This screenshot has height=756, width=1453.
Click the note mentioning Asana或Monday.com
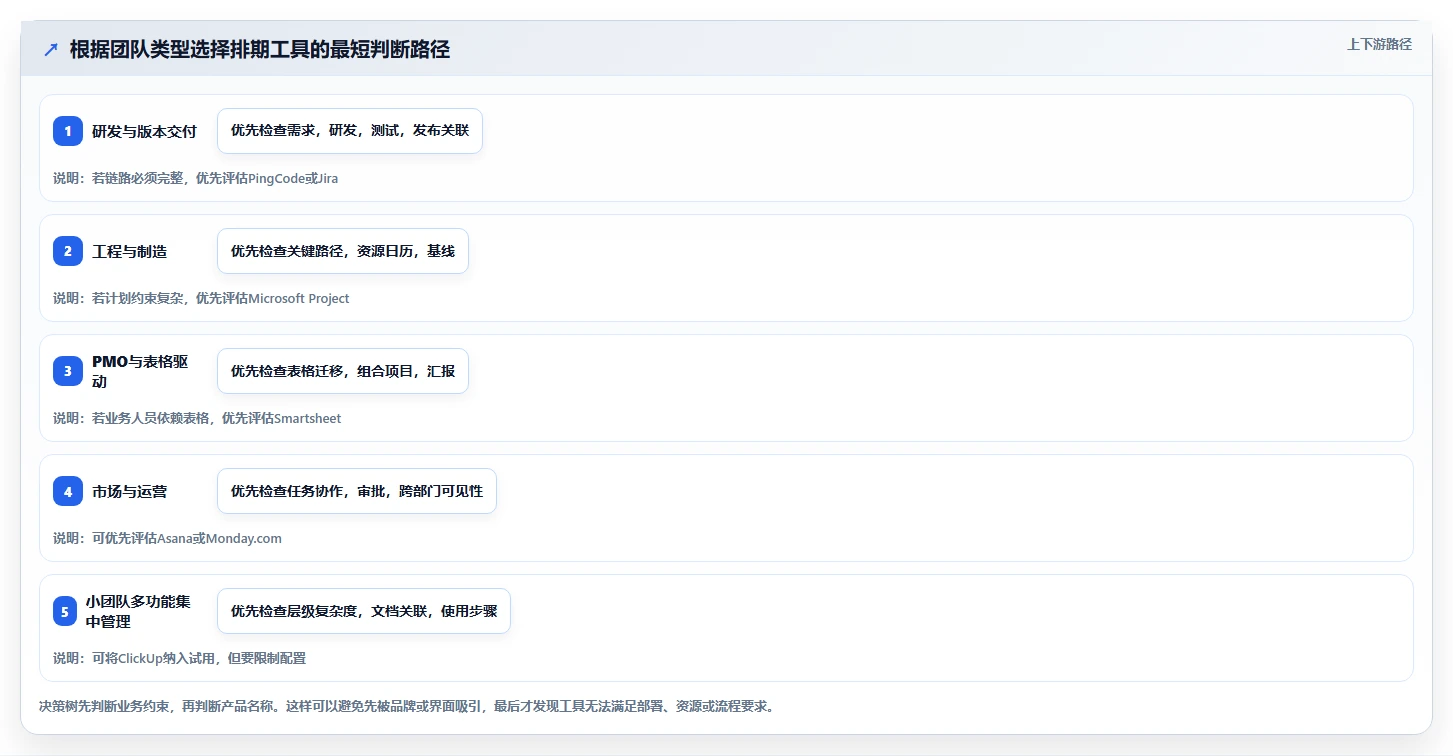coord(167,538)
